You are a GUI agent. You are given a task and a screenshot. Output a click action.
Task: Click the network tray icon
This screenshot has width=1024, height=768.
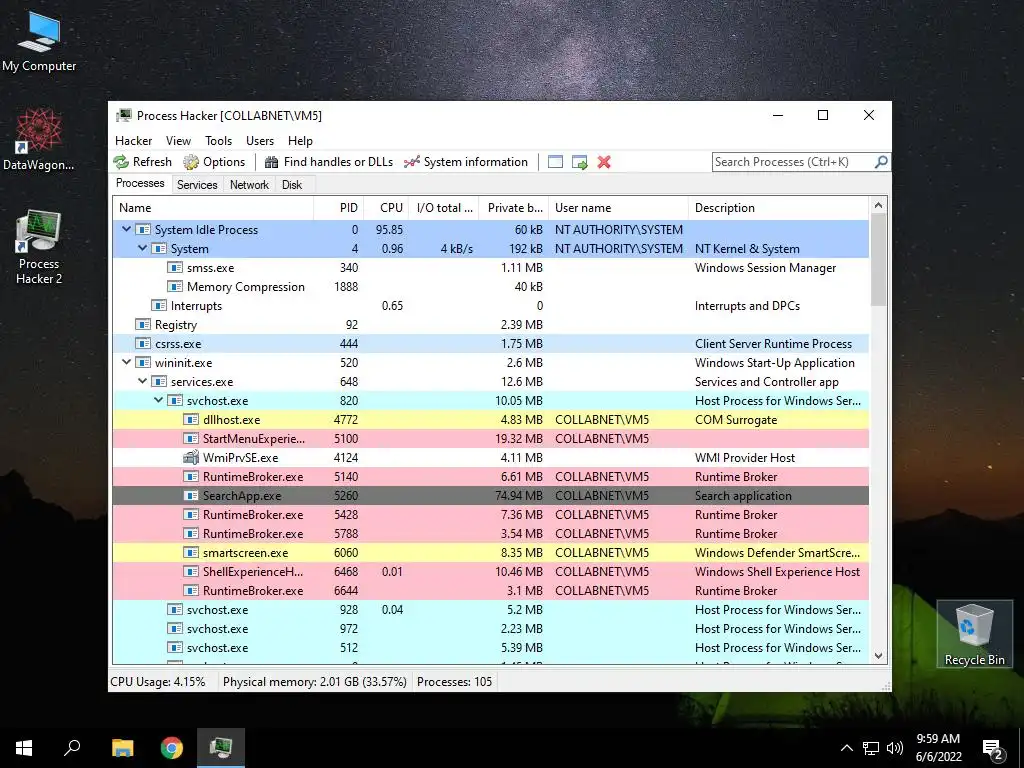tap(871, 748)
